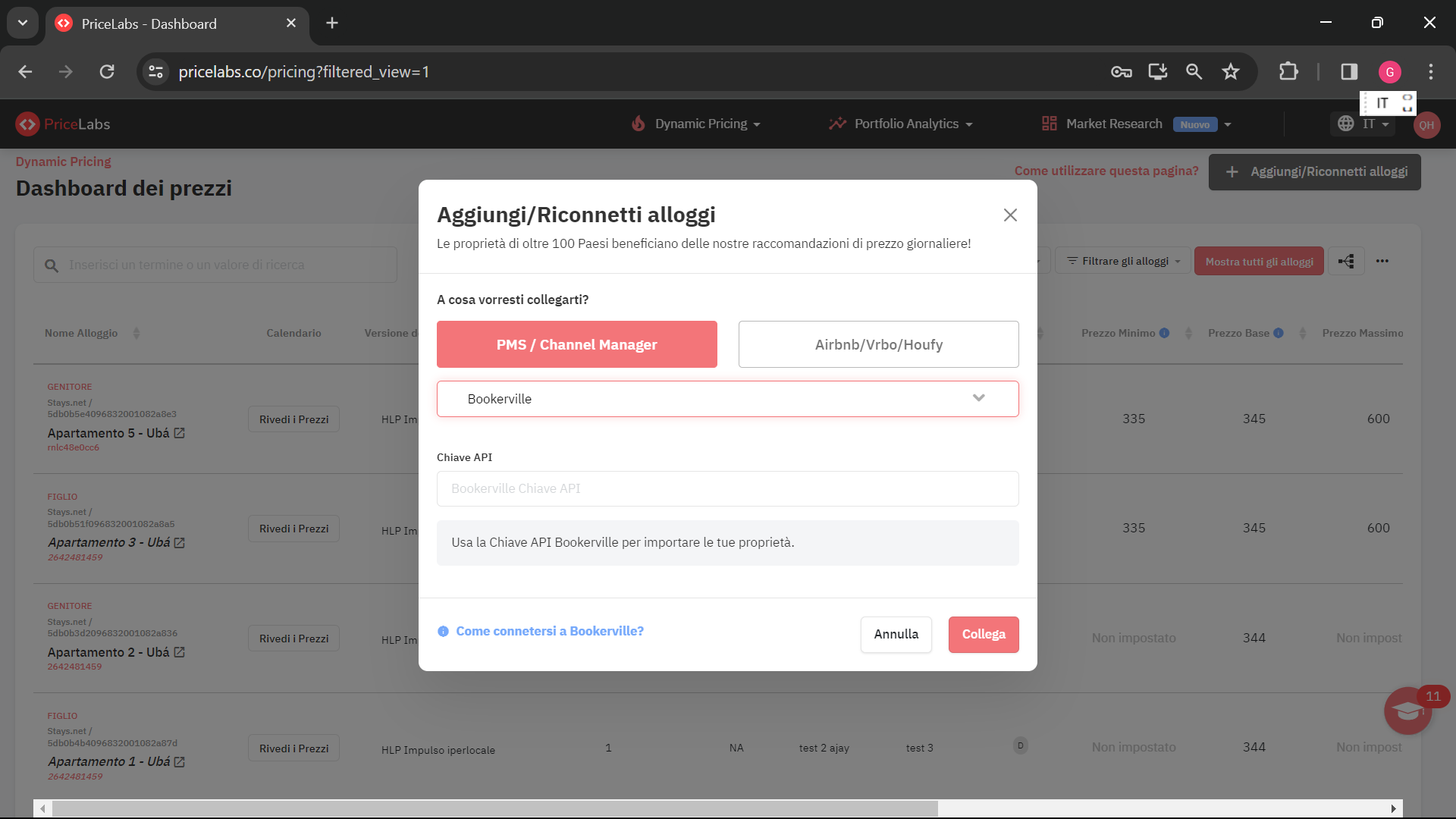1456x819 pixels.
Task: Click the Market Research grid icon
Action: (x=1050, y=124)
